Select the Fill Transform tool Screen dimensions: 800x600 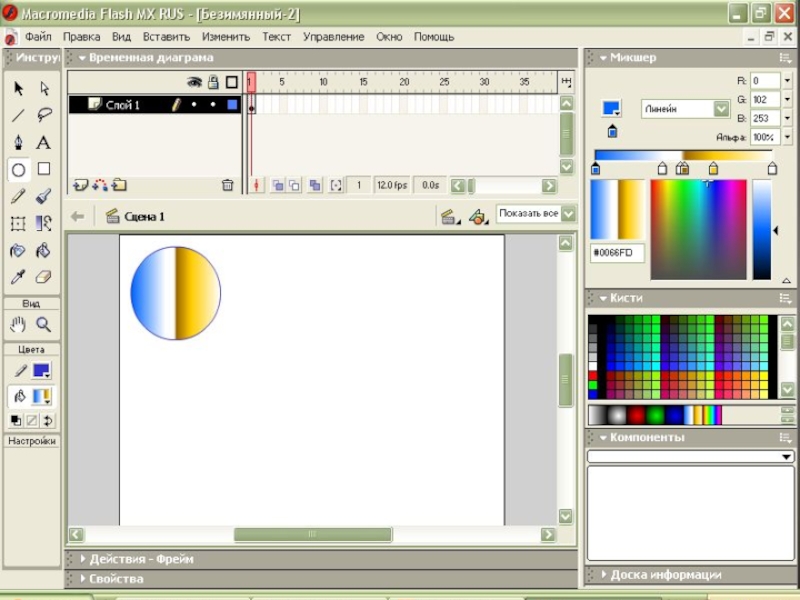coord(44,223)
